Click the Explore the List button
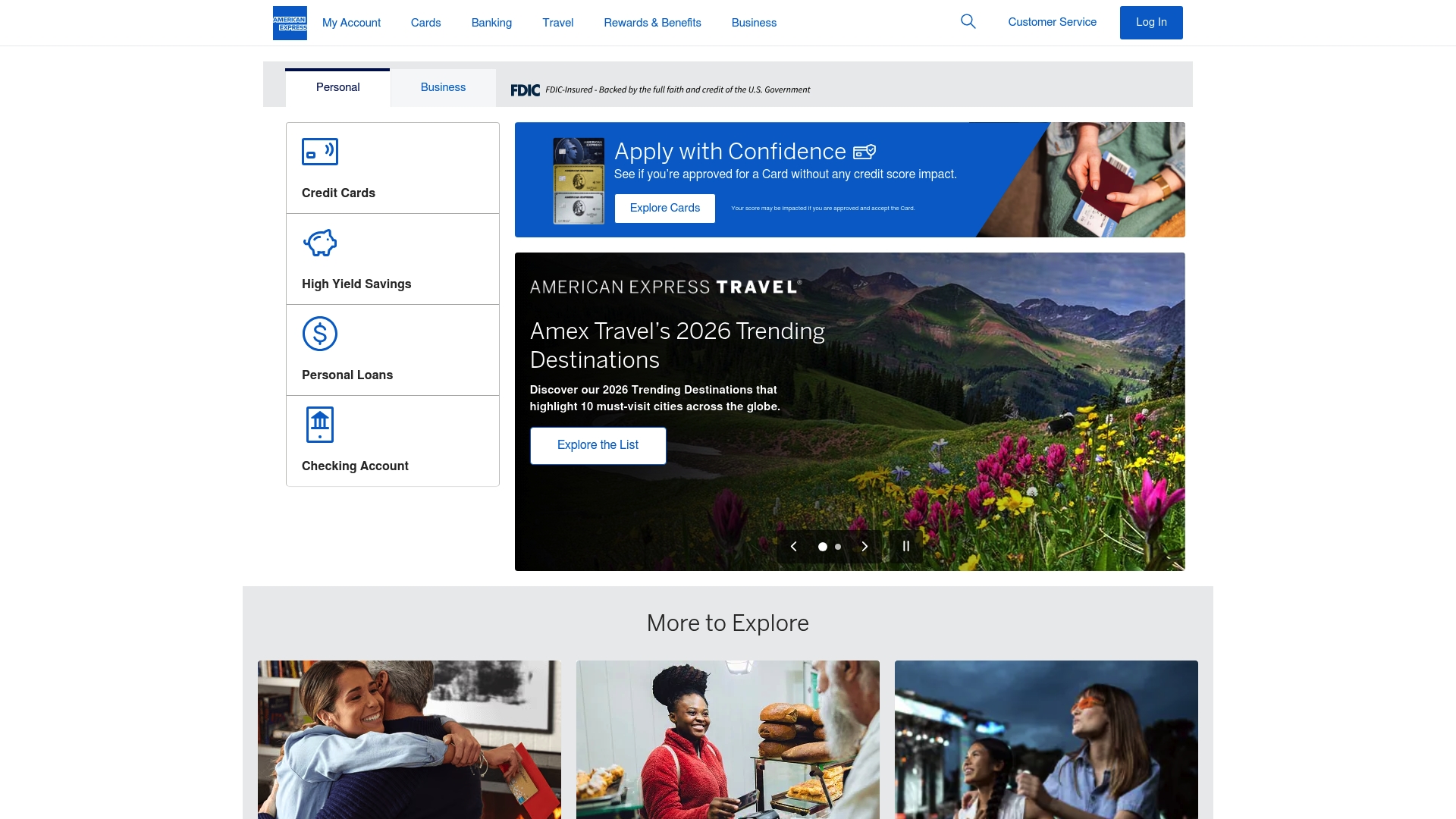 [598, 445]
